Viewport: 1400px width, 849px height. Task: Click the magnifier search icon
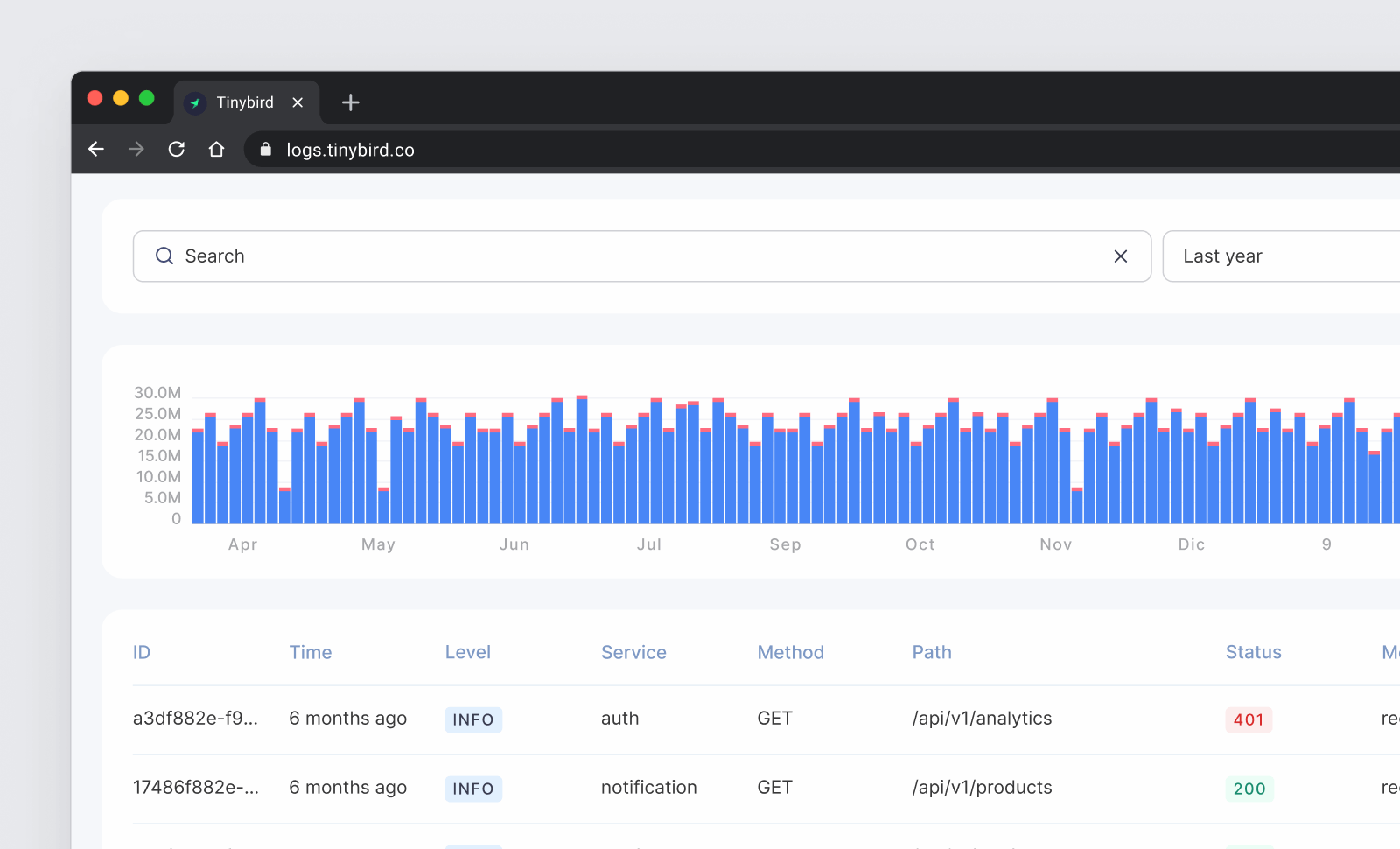coord(164,256)
